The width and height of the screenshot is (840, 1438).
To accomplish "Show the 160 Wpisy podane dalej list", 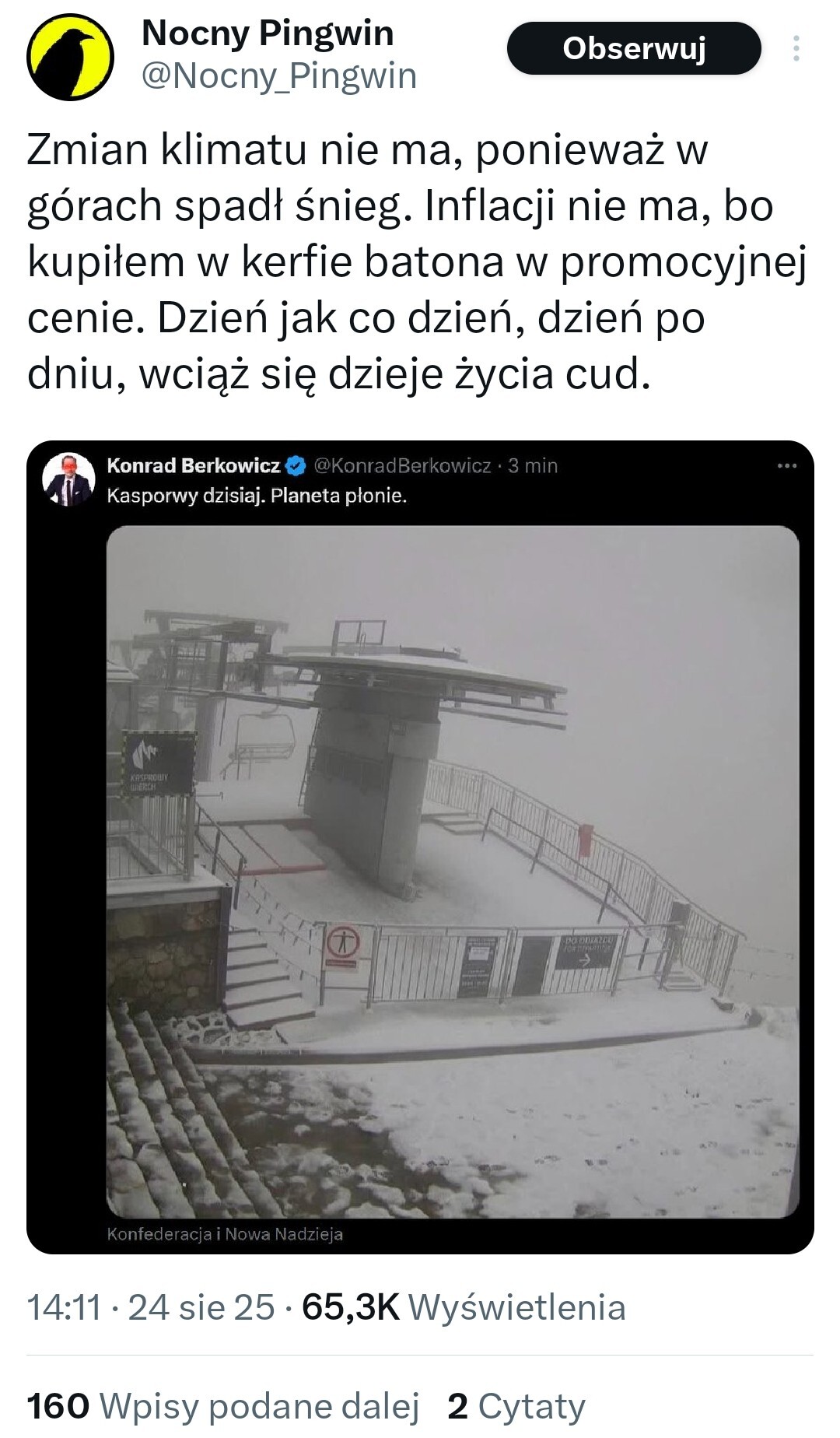I will pyautogui.click(x=223, y=1406).
